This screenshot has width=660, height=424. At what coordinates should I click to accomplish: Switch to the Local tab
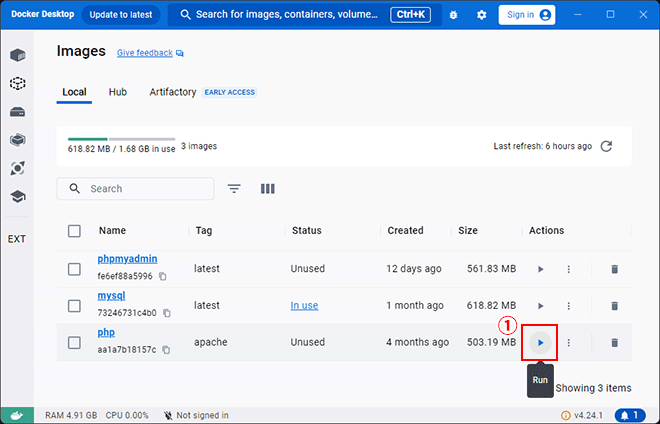tap(75, 92)
